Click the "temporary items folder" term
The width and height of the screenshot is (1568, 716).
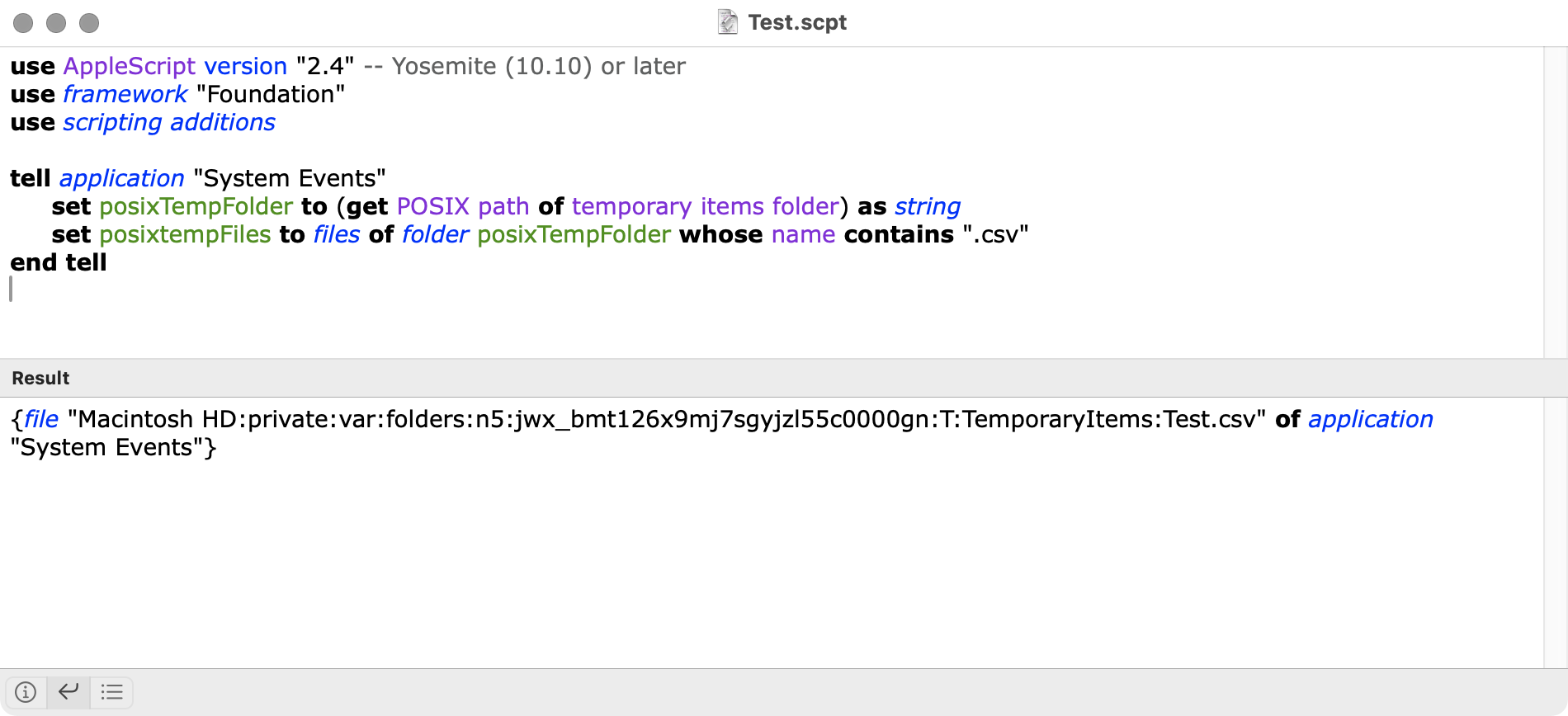(x=706, y=207)
